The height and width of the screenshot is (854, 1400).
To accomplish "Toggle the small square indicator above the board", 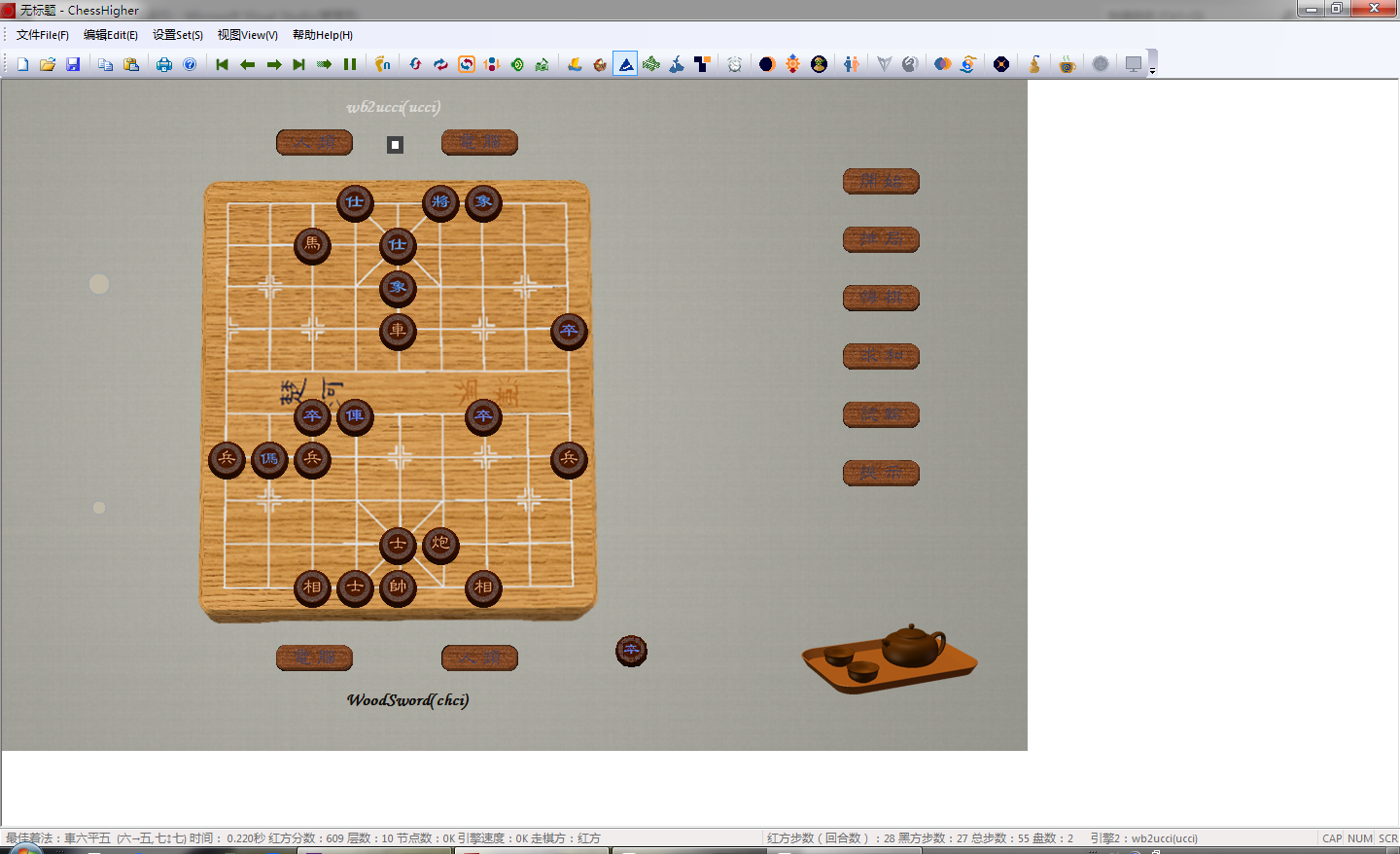I will point(395,145).
